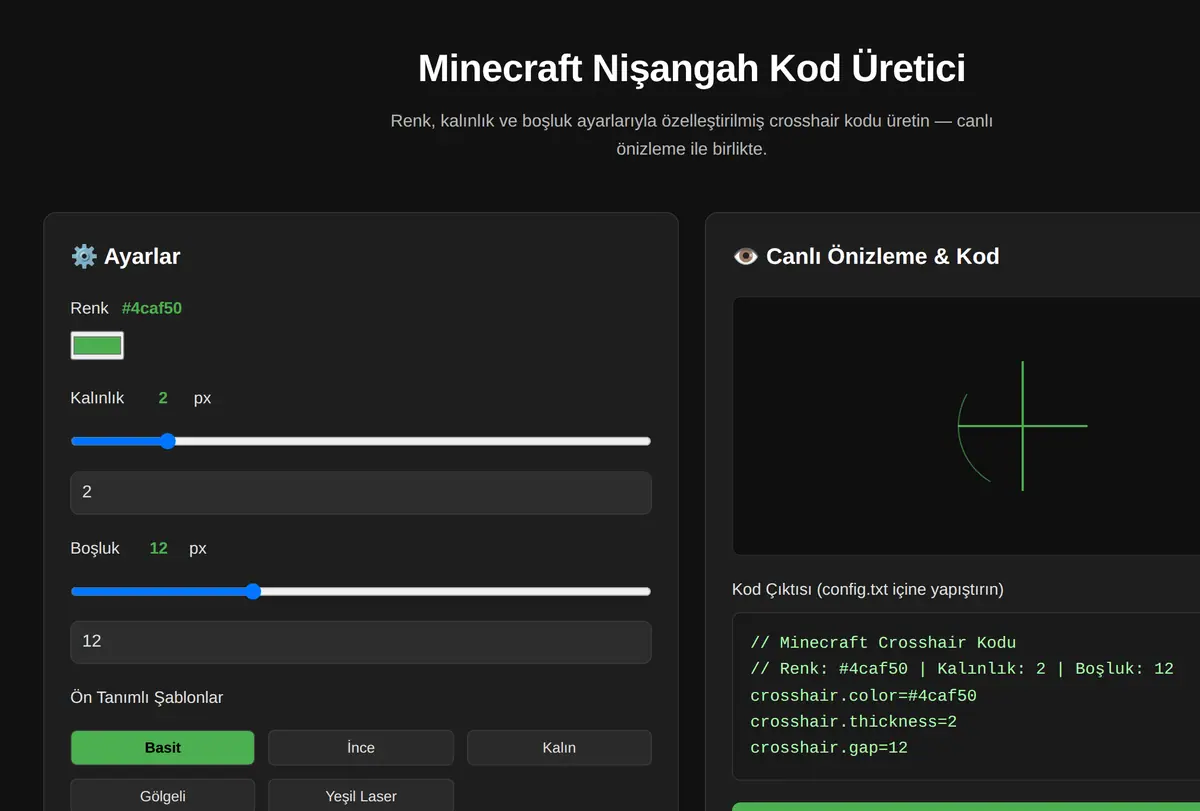Open the green Renk color picker swatch
This screenshot has height=811, width=1200.
(97, 346)
